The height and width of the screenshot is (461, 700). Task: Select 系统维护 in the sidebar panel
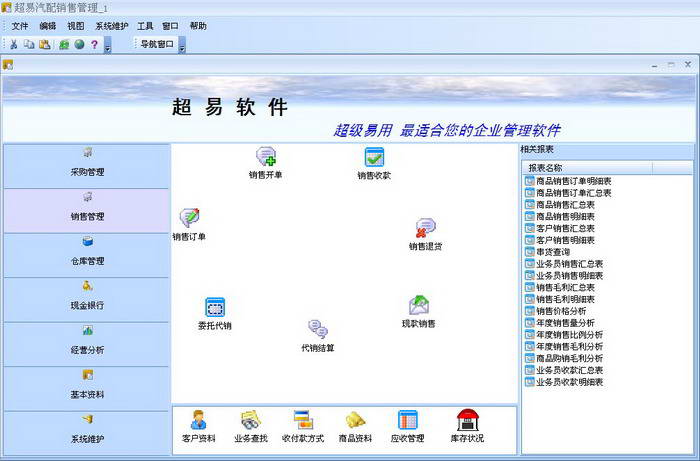tap(87, 433)
